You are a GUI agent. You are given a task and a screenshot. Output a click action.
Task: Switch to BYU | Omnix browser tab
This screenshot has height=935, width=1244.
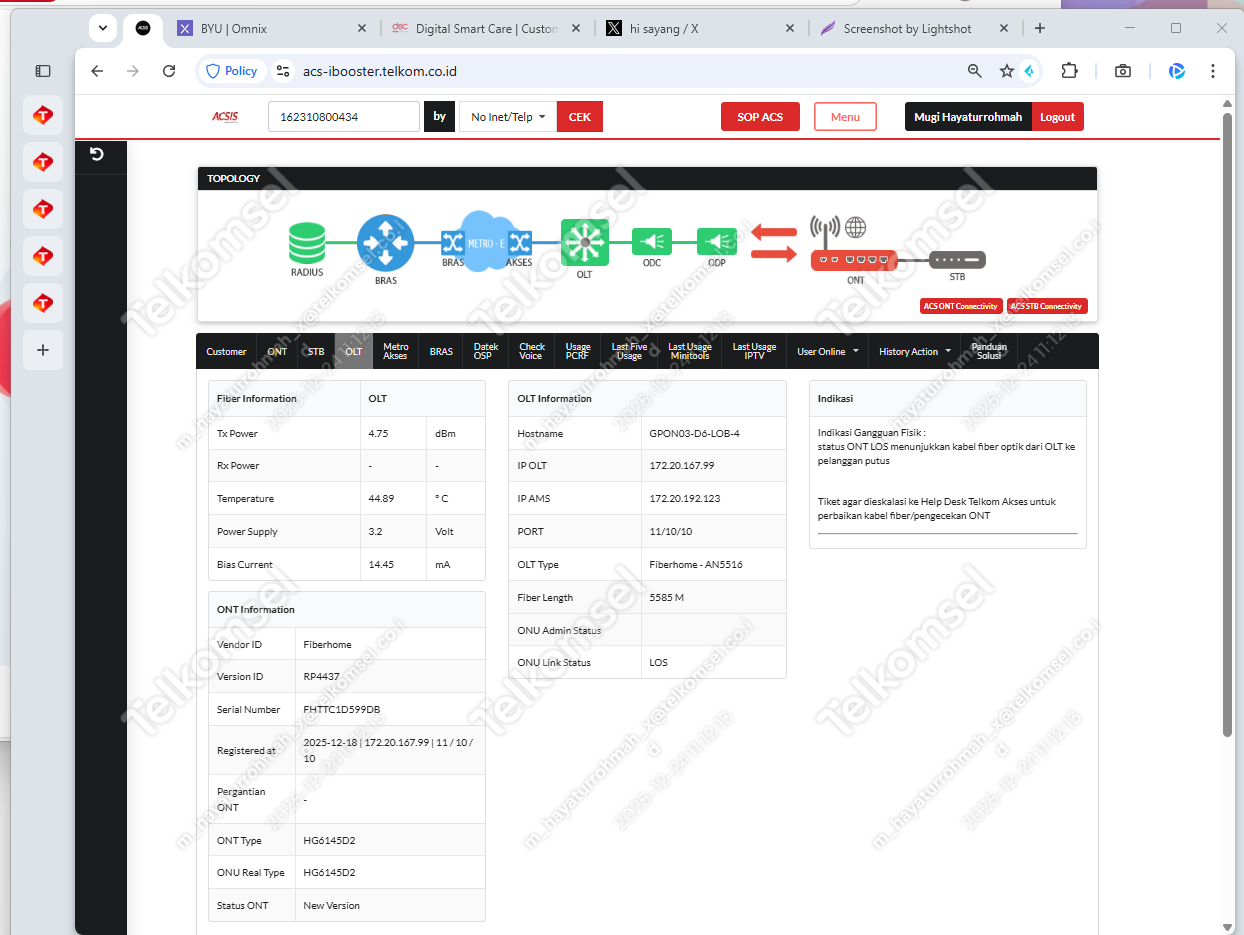[271, 29]
